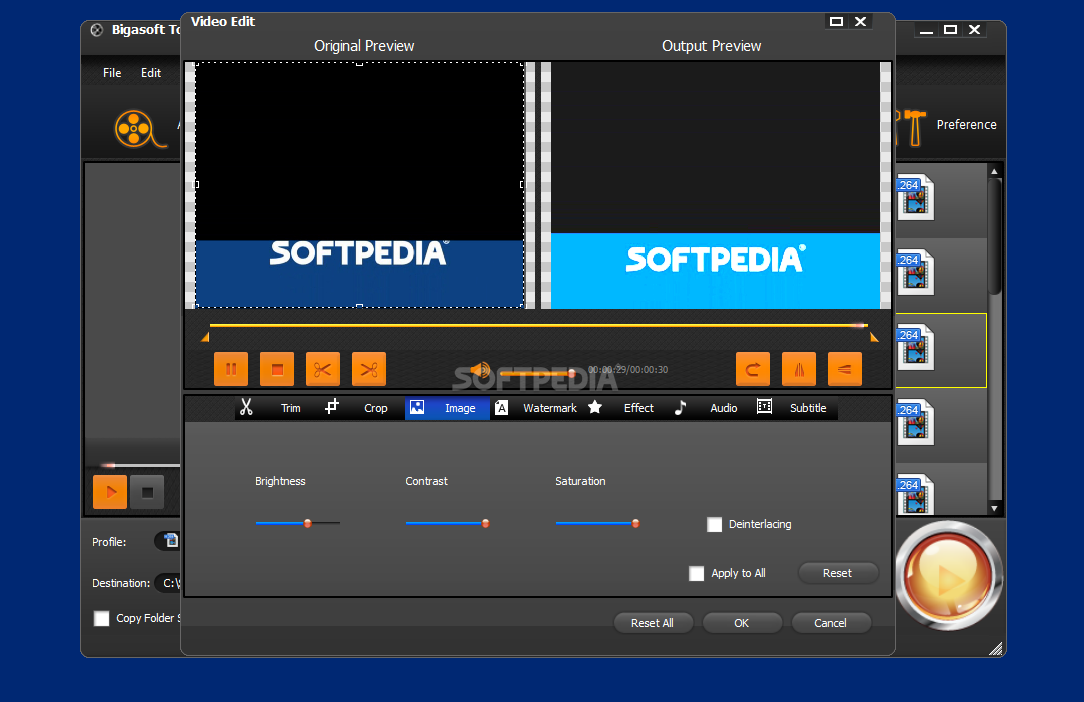Adjust the Contrast slider

tap(447, 524)
